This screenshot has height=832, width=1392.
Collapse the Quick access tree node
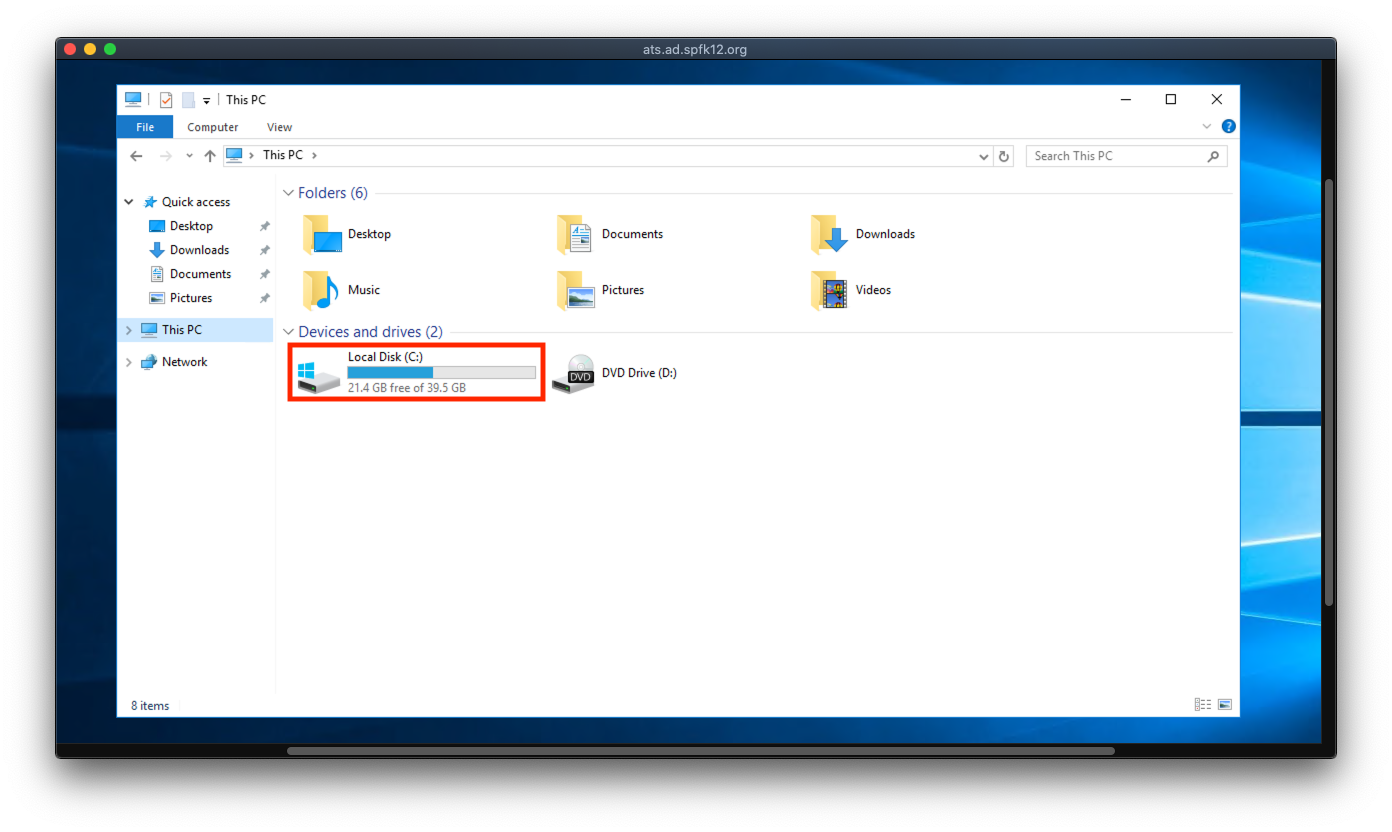coord(129,202)
